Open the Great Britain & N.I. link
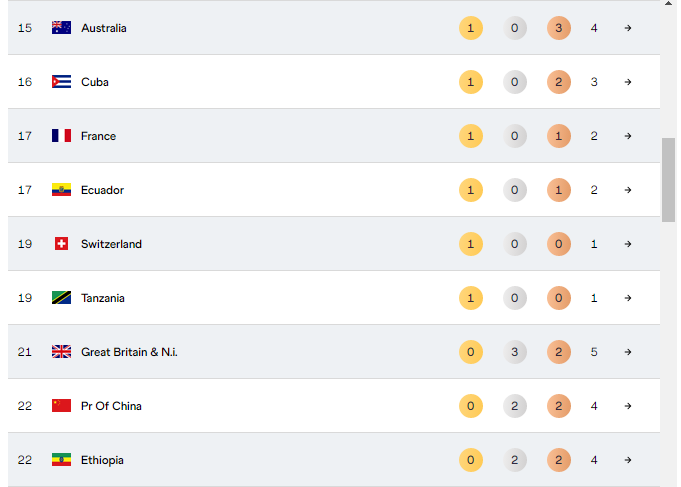 pos(129,352)
